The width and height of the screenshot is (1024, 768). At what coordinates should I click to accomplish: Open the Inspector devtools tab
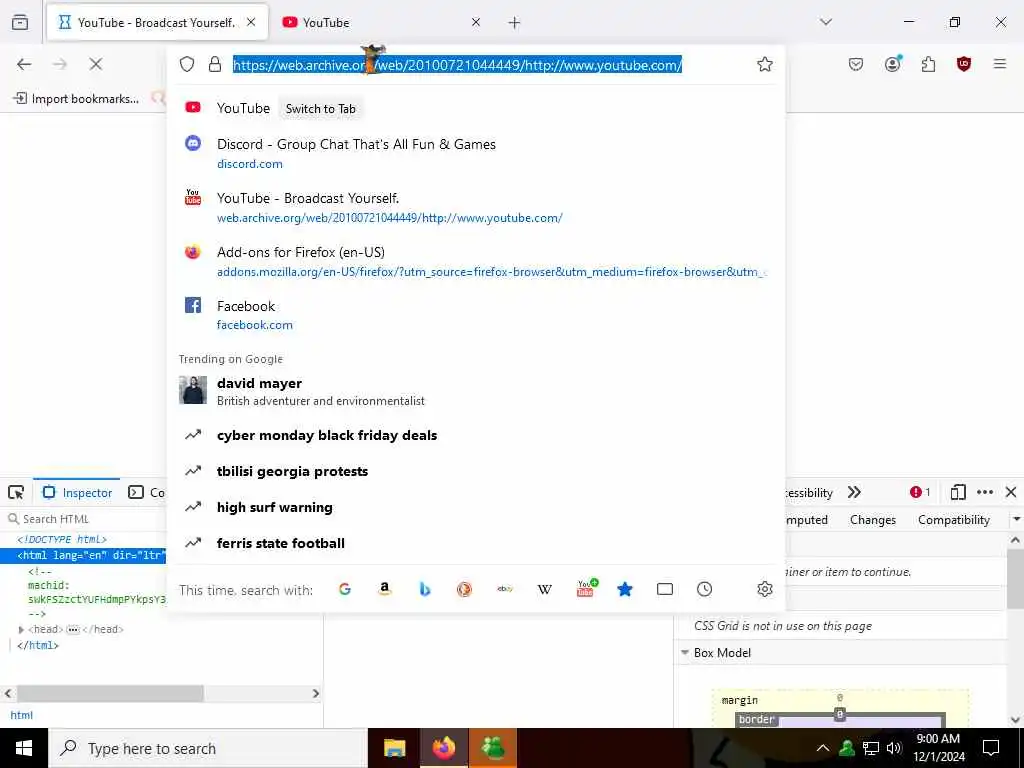click(77, 492)
